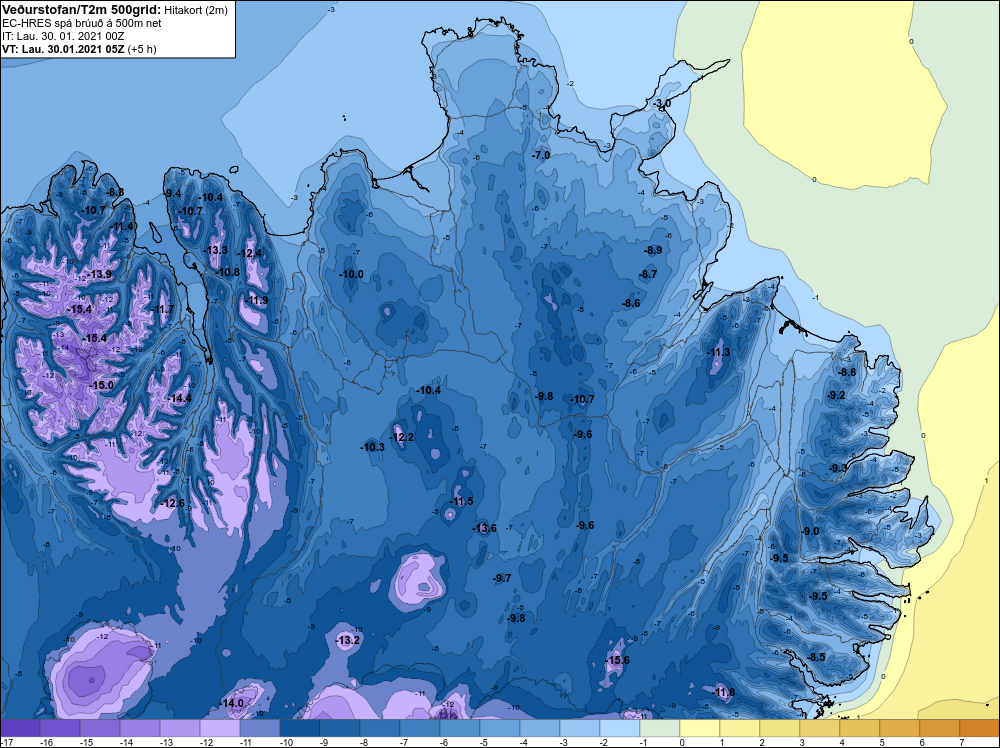This screenshot has width=1000, height=748.
Task: Click the -8.7 temperature value
Action: pyautogui.click(x=648, y=274)
